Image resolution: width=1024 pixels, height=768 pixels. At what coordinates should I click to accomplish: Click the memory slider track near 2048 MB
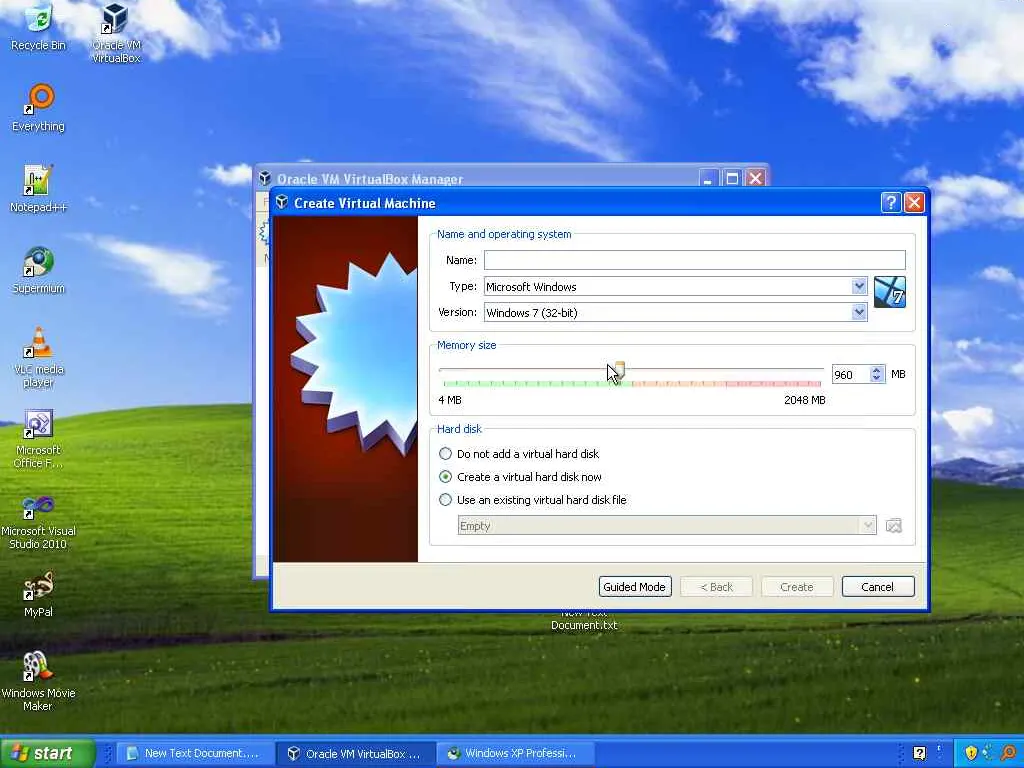[819, 370]
